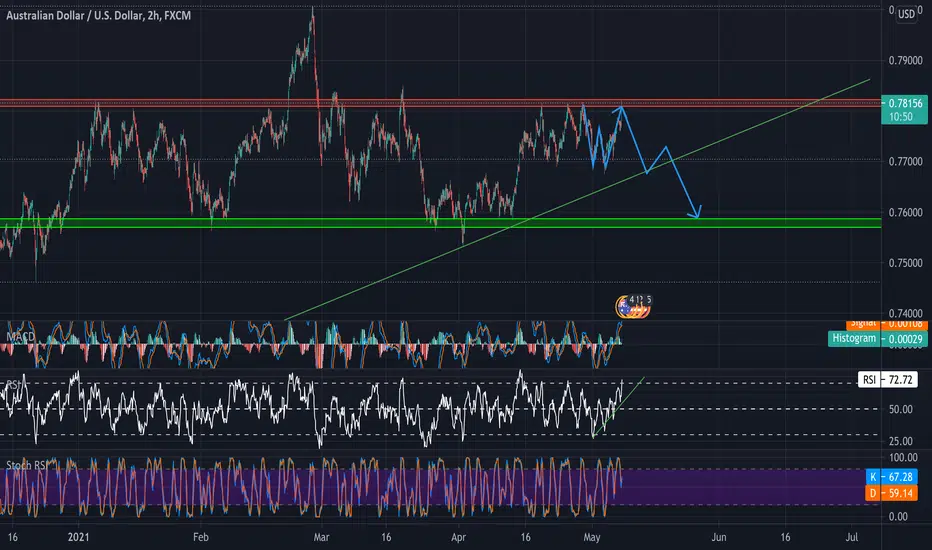Click the MACD indicator label
Viewport: 932px width, 550px height.
(21, 337)
